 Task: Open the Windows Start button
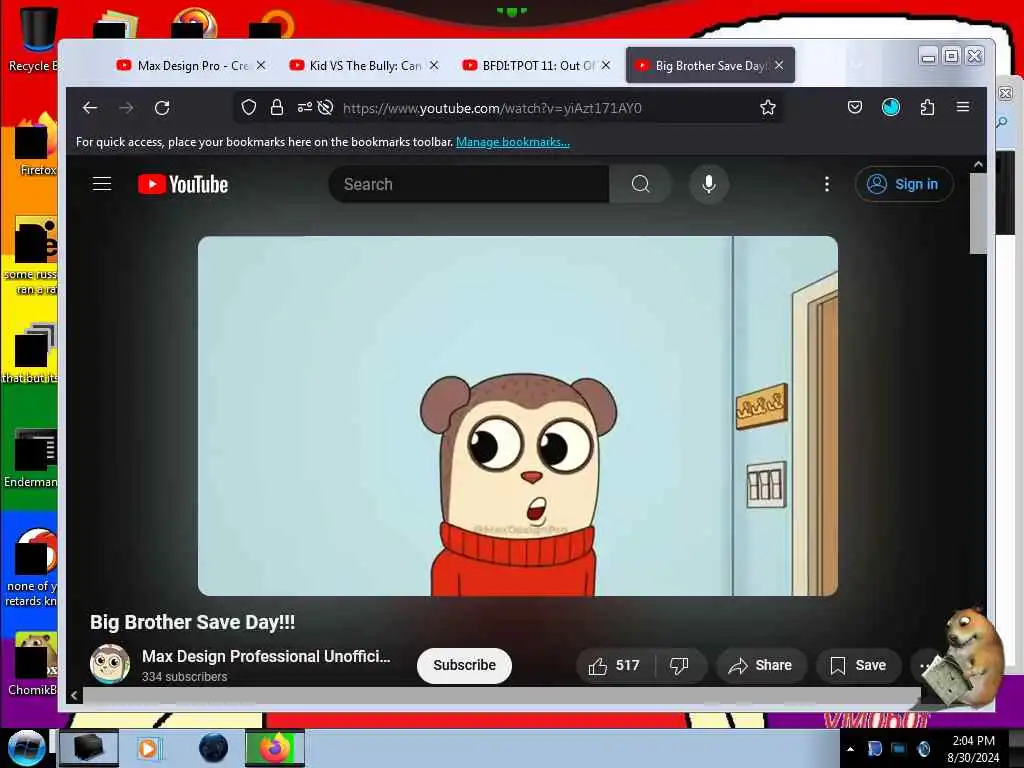coord(26,748)
